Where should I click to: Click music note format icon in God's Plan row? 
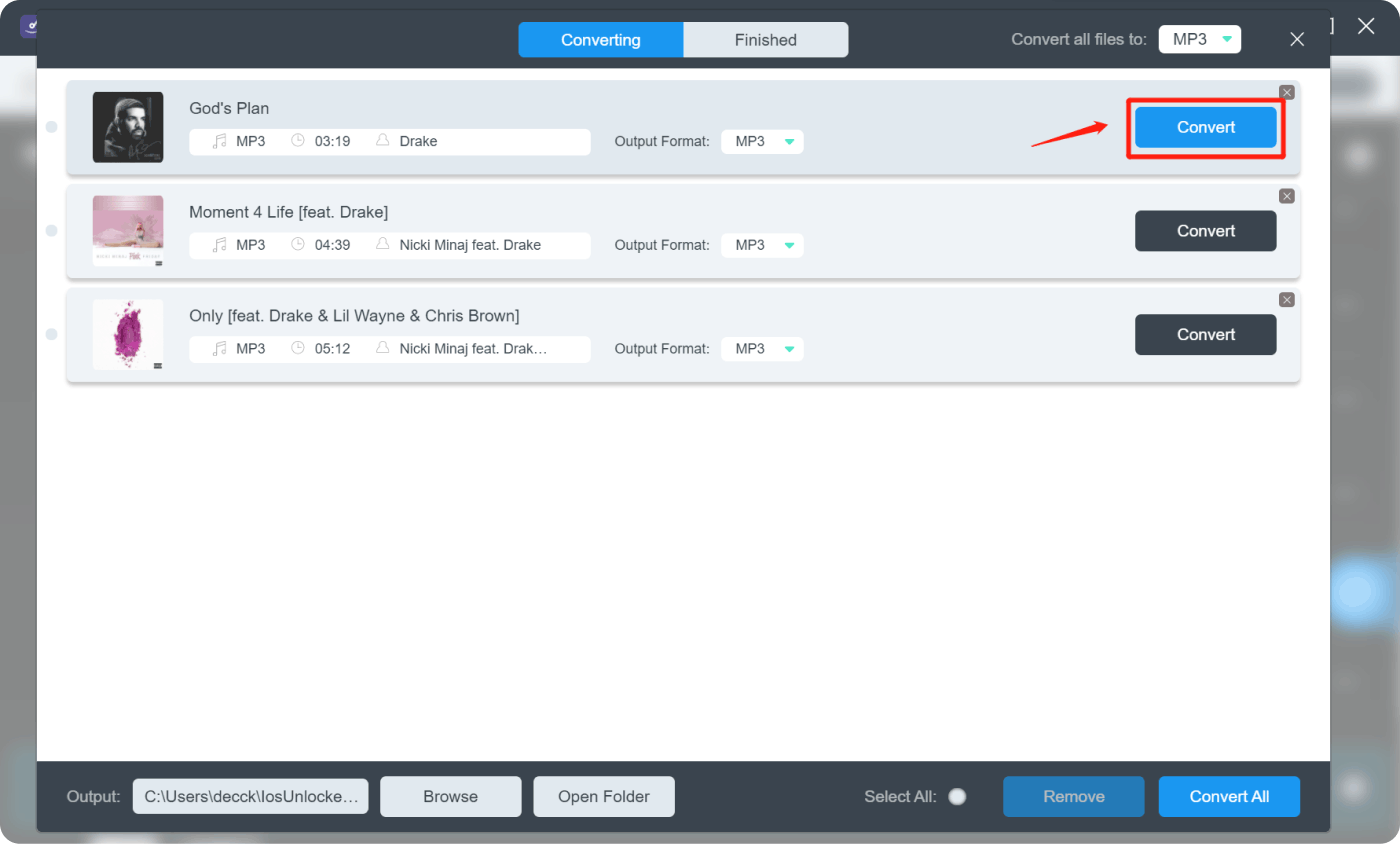[x=220, y=142]
